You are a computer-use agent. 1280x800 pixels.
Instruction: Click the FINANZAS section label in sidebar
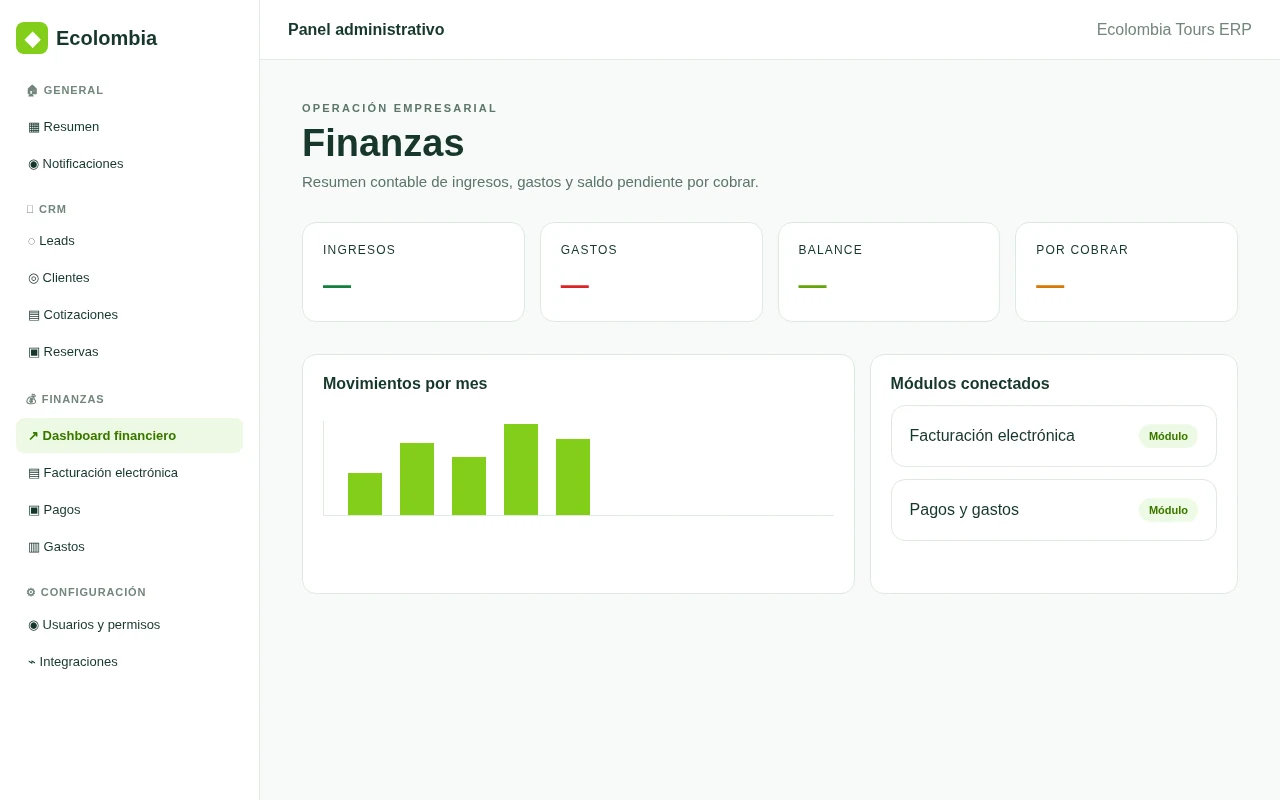click(65, 399)
